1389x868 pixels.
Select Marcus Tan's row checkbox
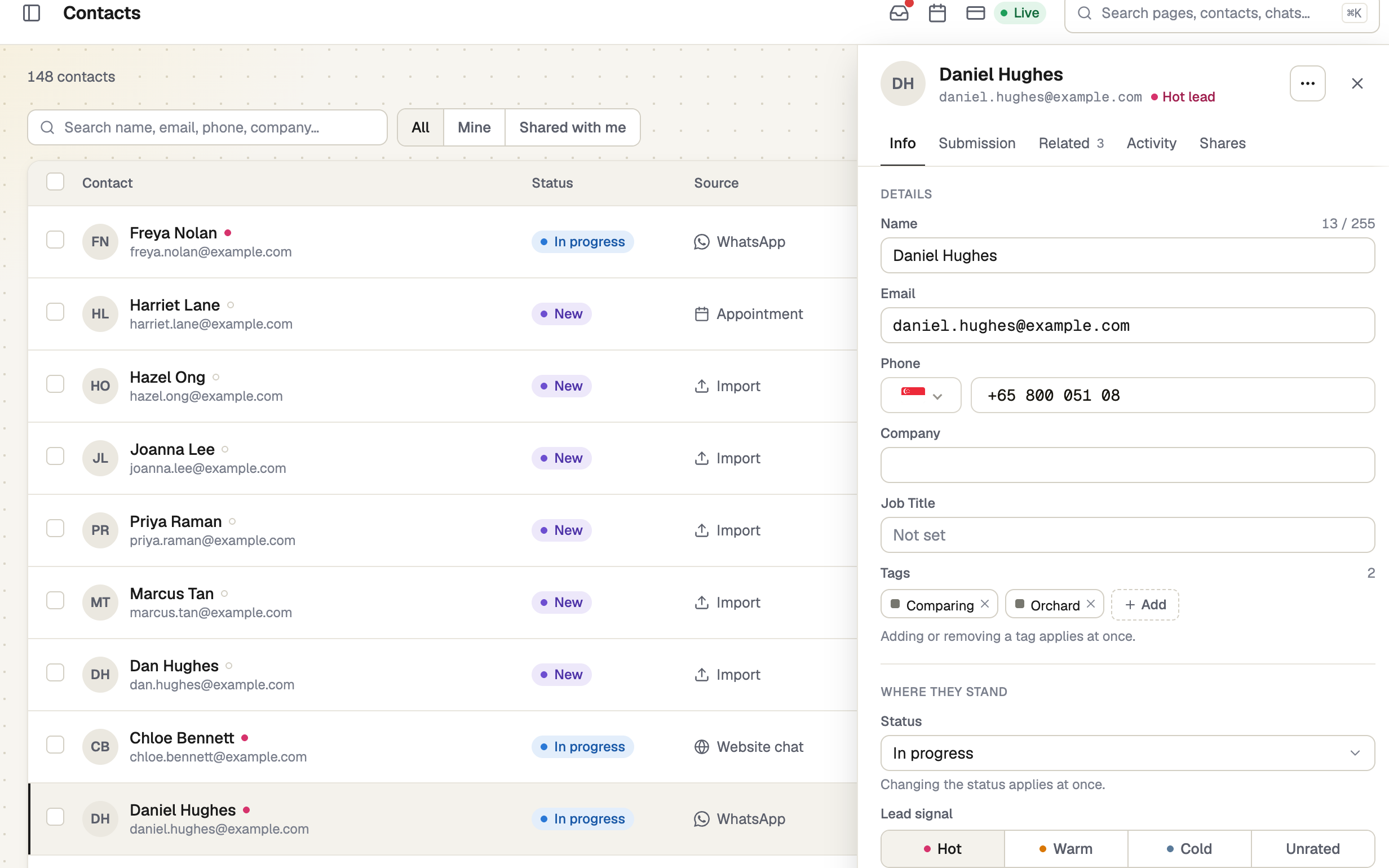tap(55, 600)
